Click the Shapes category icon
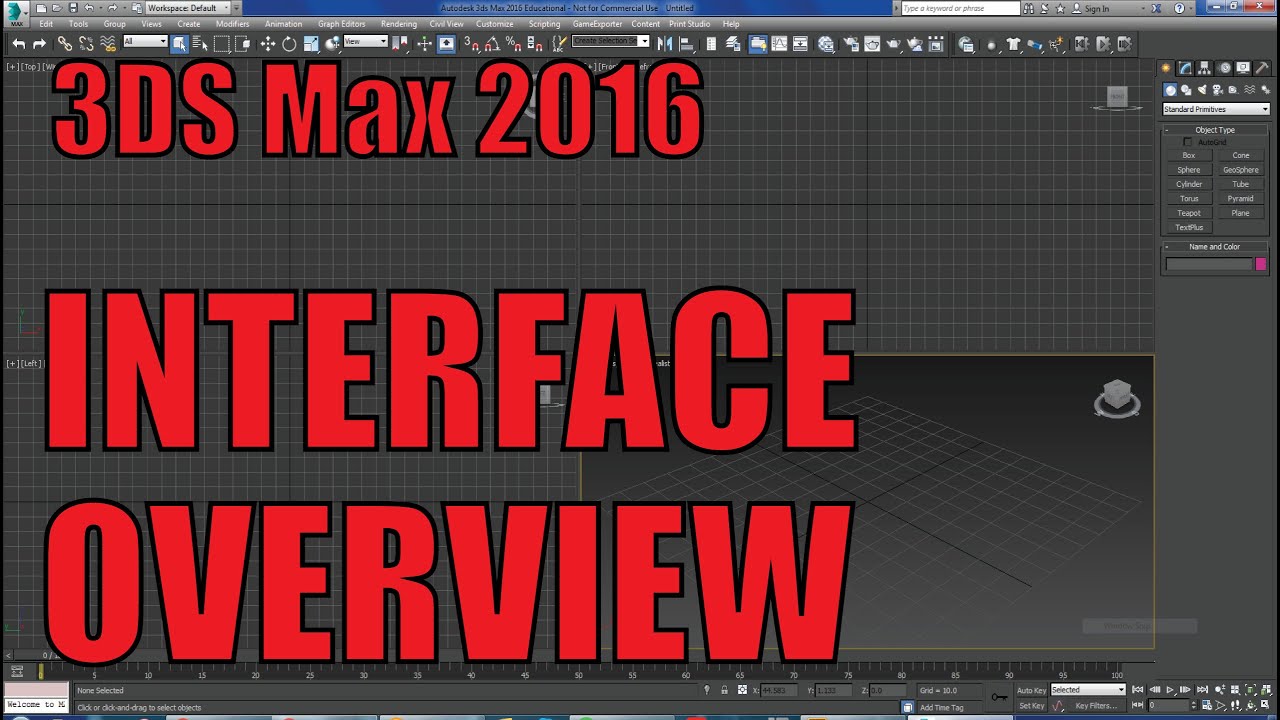Screen dimensions: 1280x720 [x=1185, y=90]
